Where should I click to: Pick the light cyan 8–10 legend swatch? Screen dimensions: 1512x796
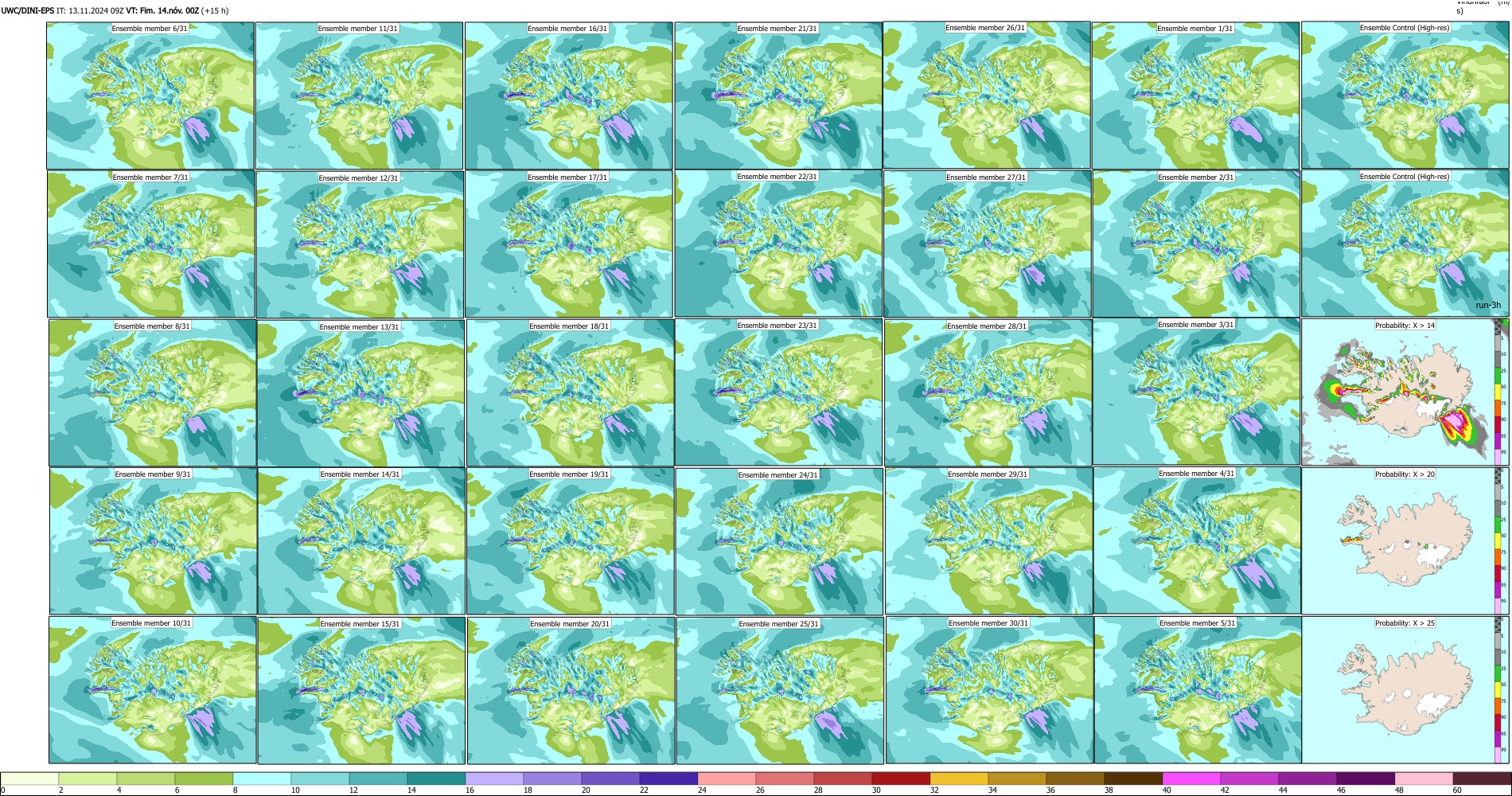point(262,778)
